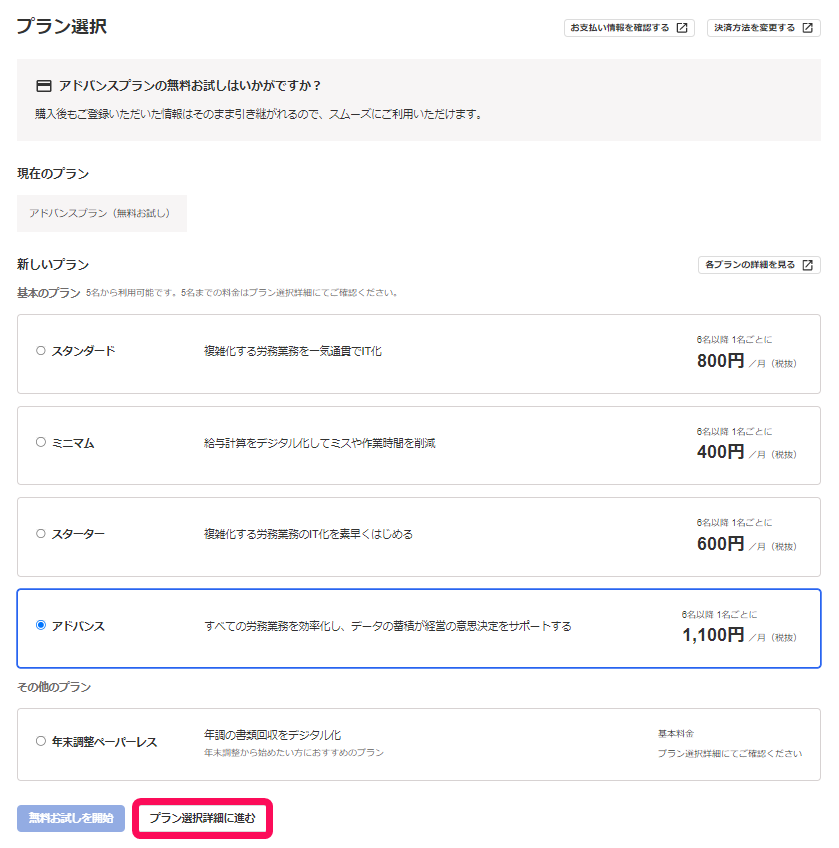Click プラン選択詳細に進む button
The height and width of the screenshot is (848, 839).
[202, 818]
